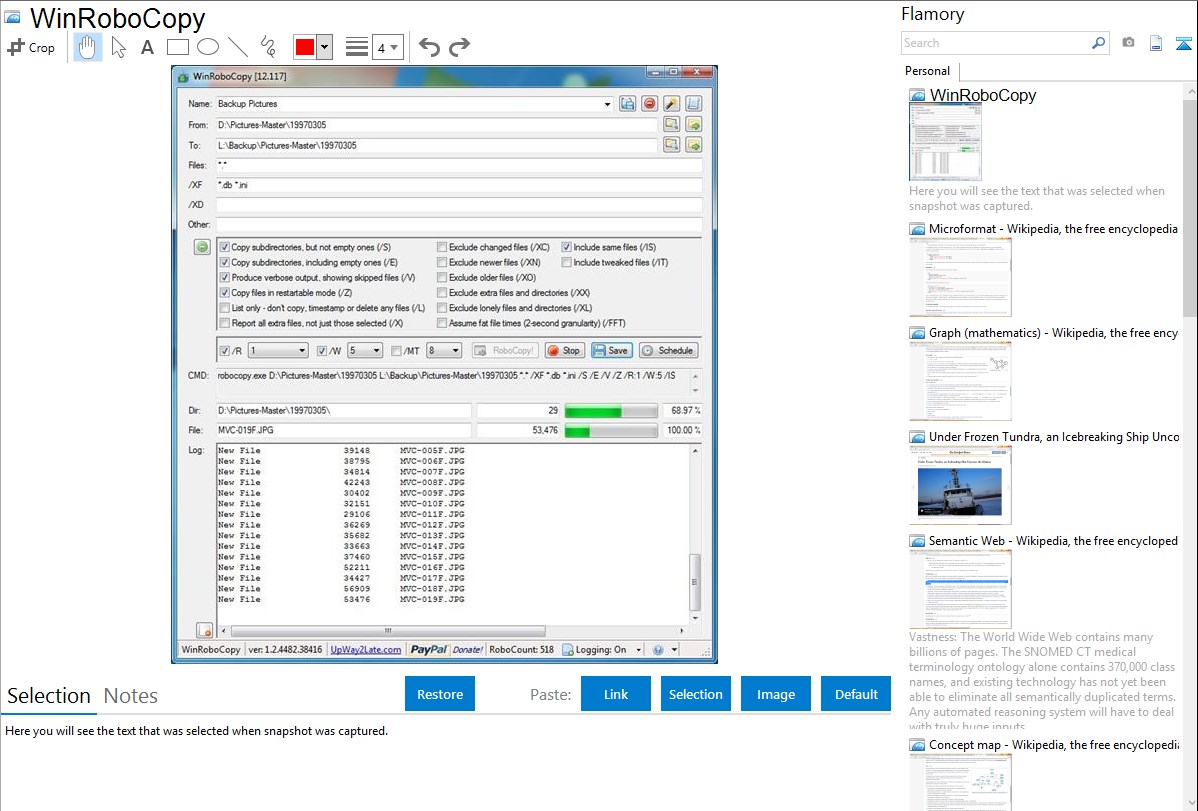
Task: Pick the ellipse shape tool
Action: (207, 47)
